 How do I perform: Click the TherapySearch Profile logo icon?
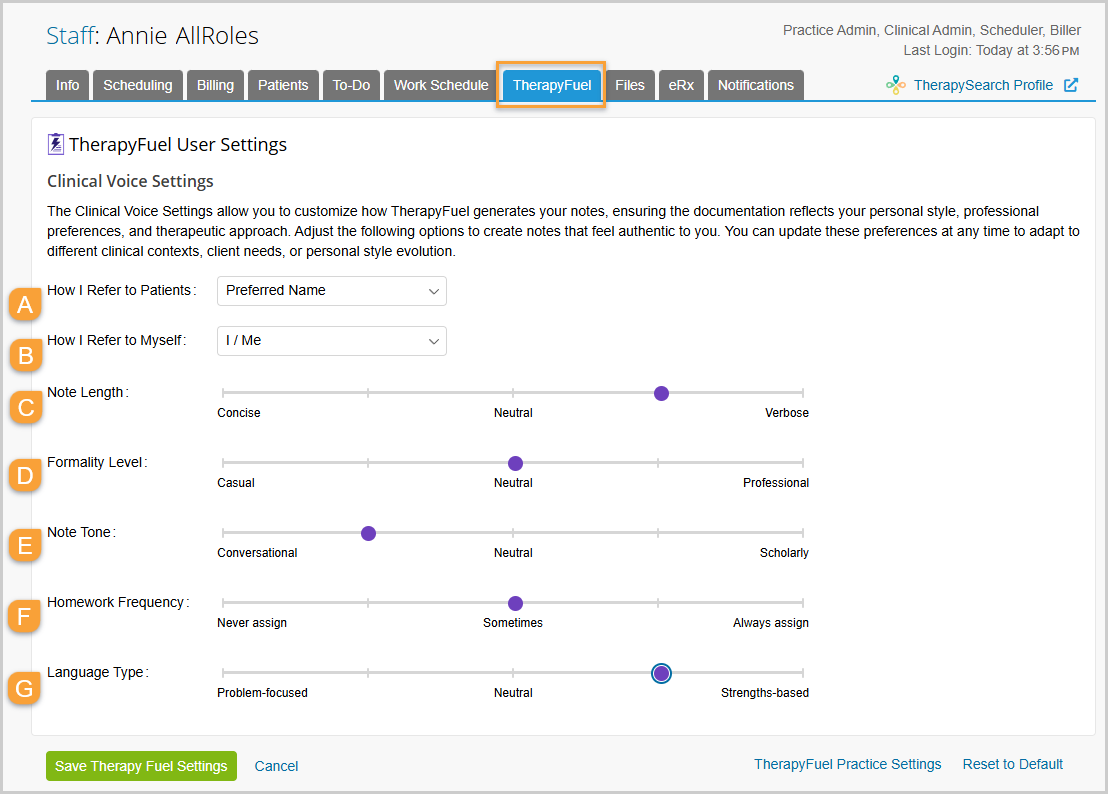click(896, 85)
